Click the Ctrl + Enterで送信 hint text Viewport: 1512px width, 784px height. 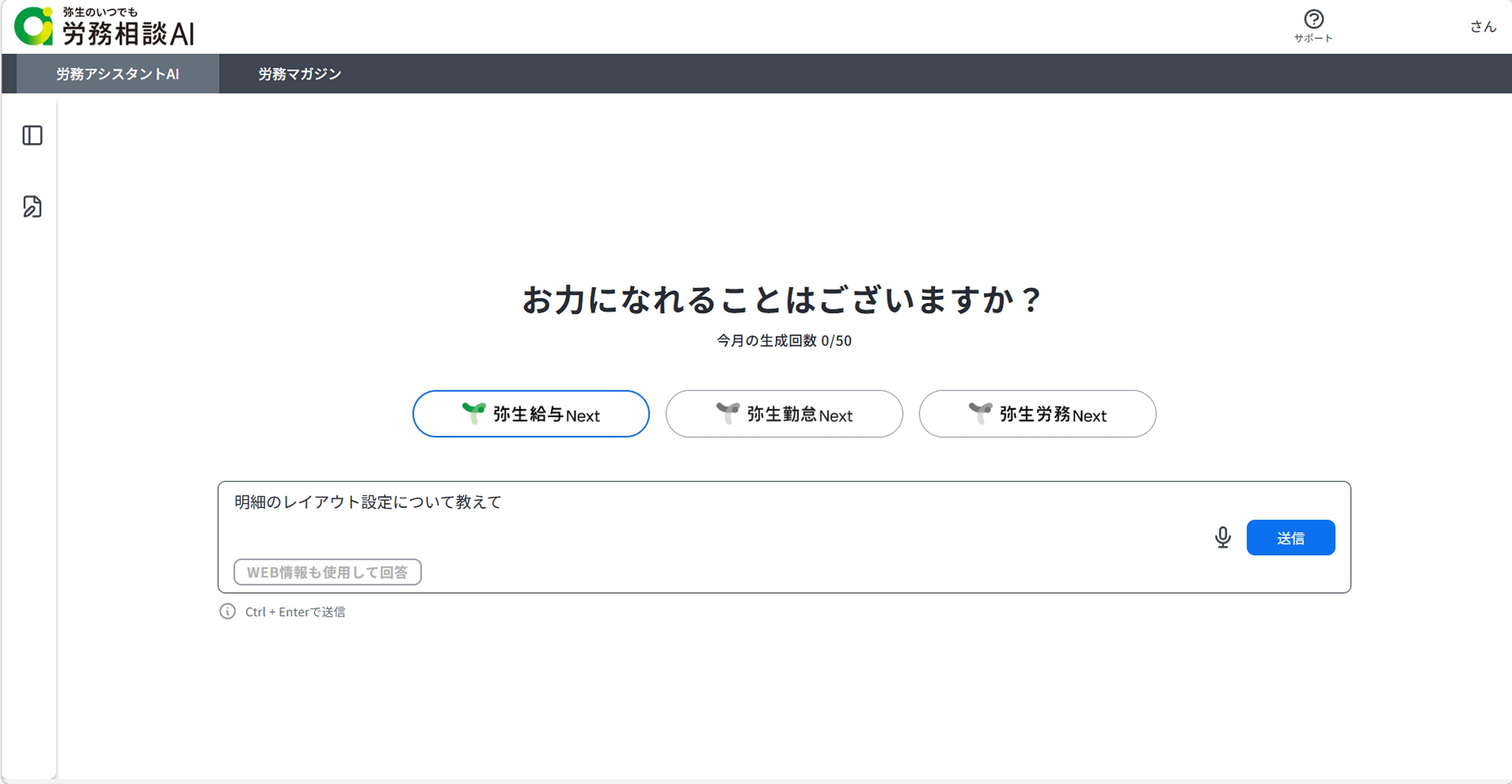pyautogui.click(x=295, y=612)
